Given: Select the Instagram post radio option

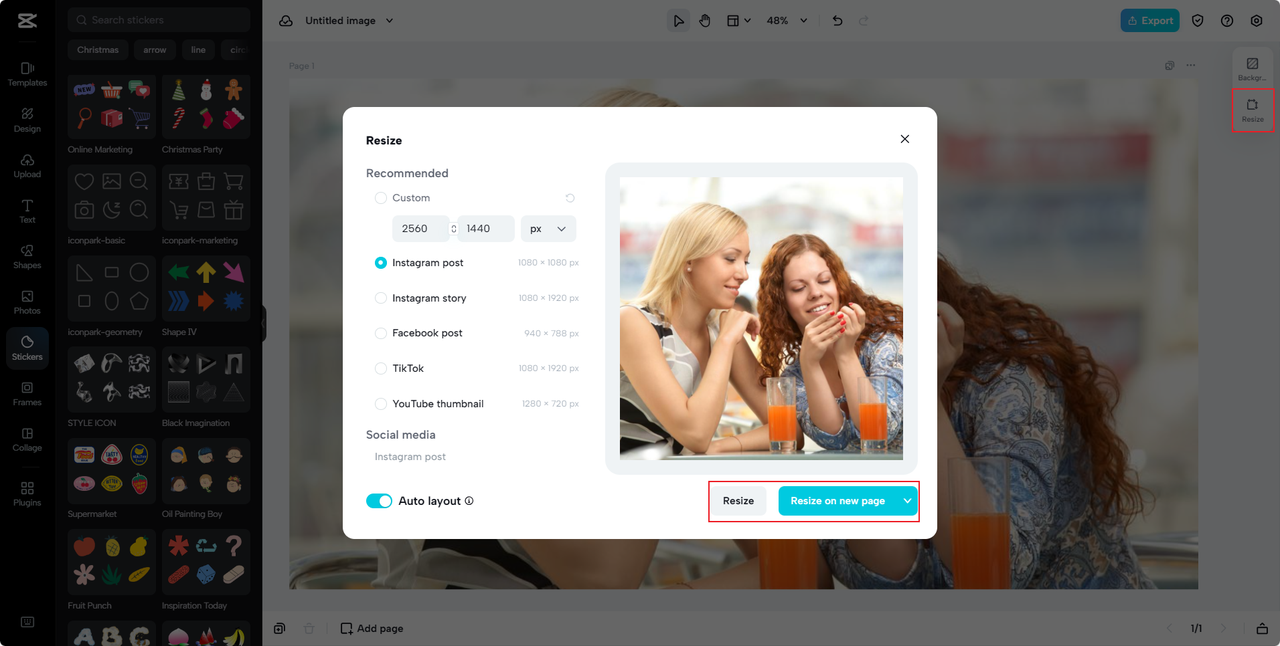Looking at the screenshot, I should (x=381, y=263).
